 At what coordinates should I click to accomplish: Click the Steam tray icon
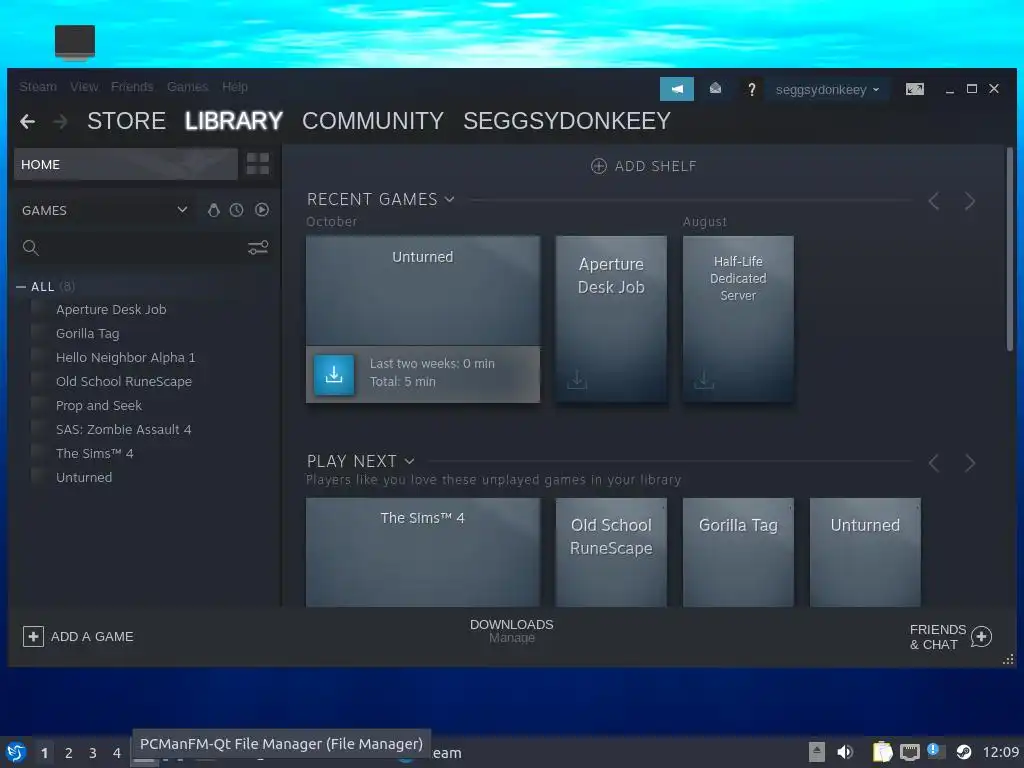[963, 752]
